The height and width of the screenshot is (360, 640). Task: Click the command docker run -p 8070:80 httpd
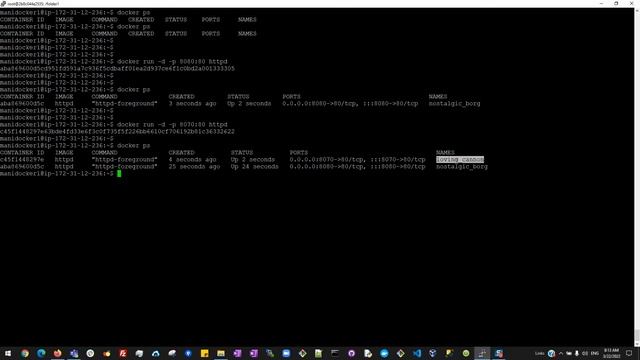[x=172, y=124]
